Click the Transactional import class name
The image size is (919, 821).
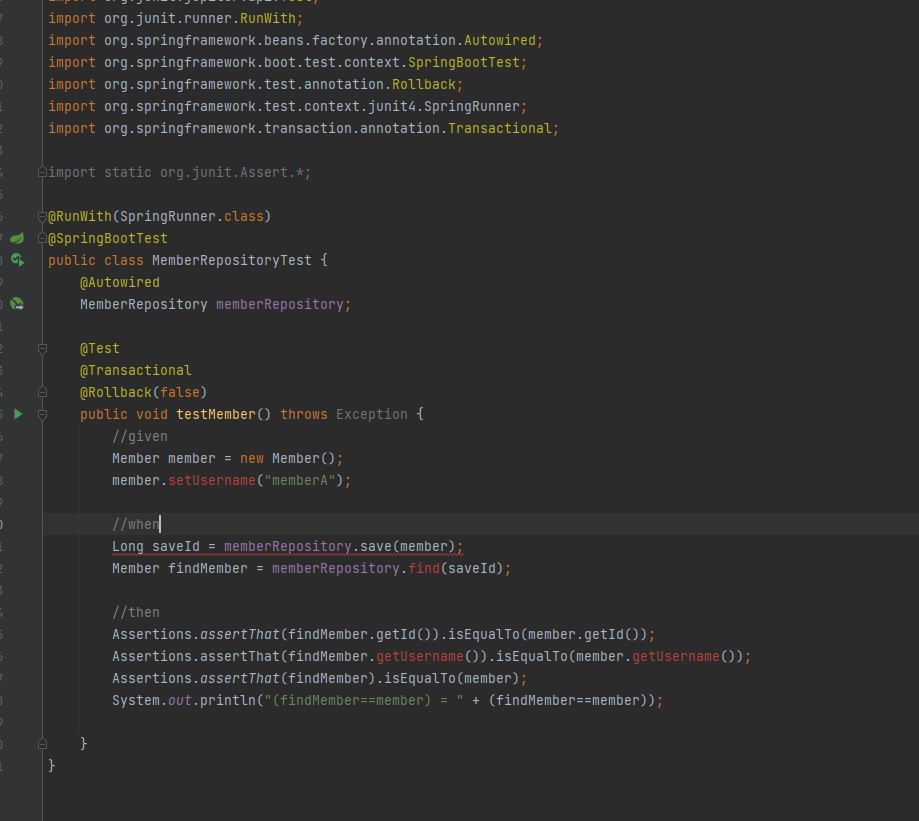[499, 128]
